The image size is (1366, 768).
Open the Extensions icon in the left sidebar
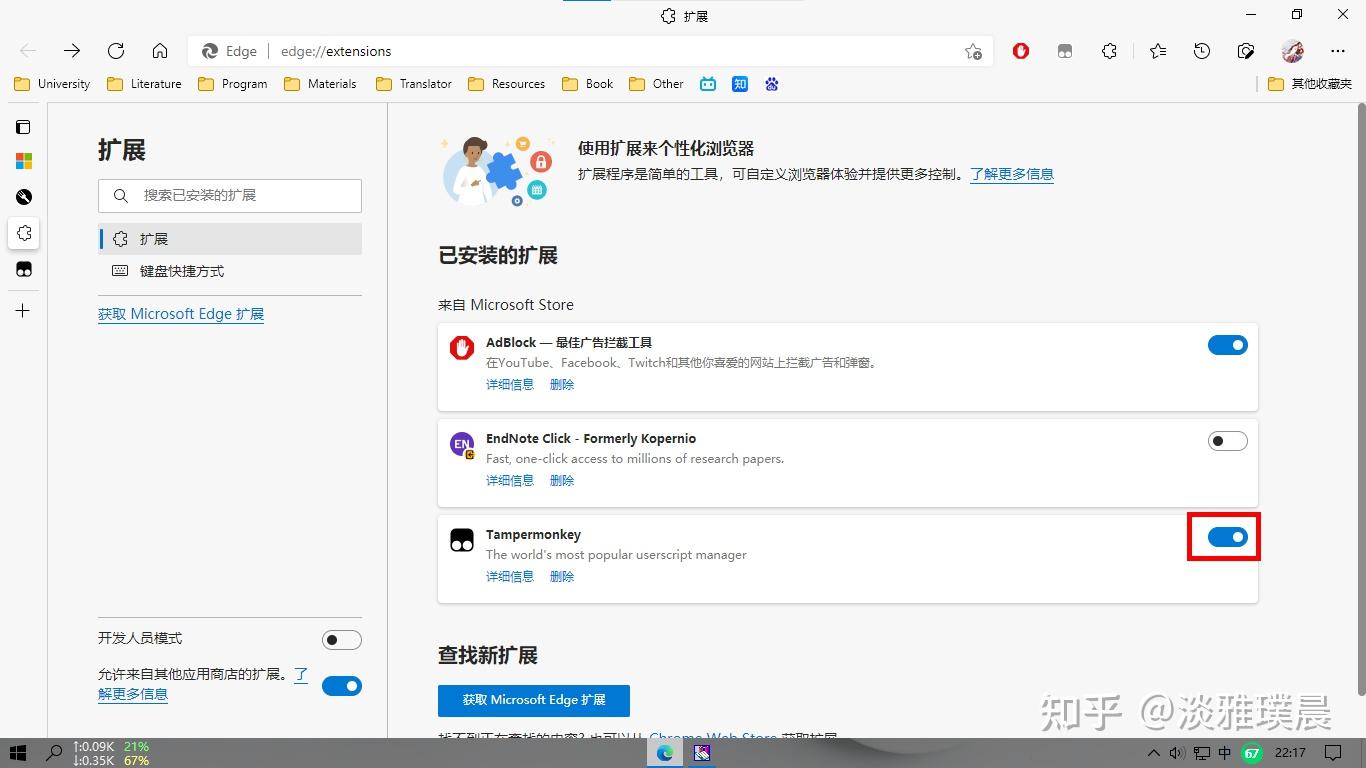click(23, 233)
